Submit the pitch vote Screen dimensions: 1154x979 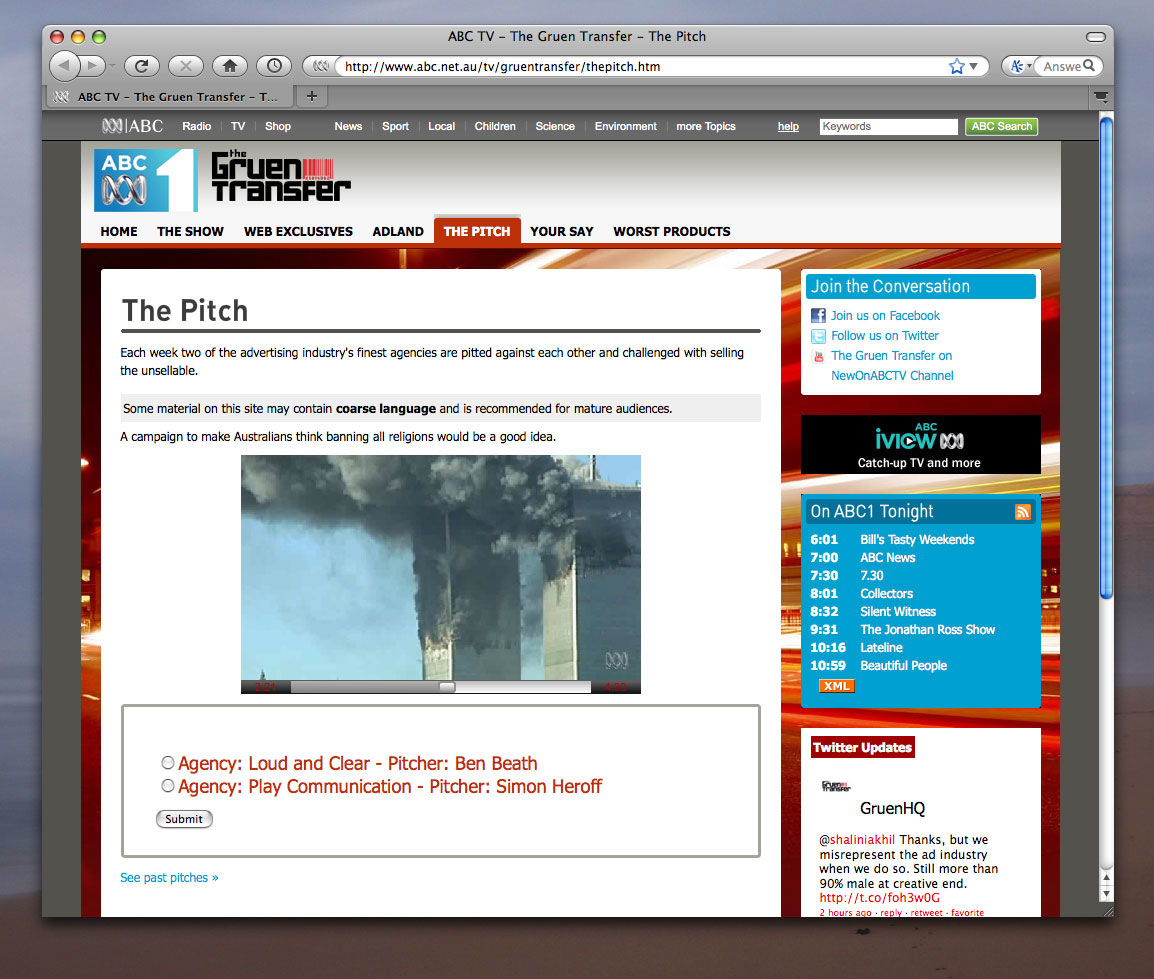click(184, 819)
